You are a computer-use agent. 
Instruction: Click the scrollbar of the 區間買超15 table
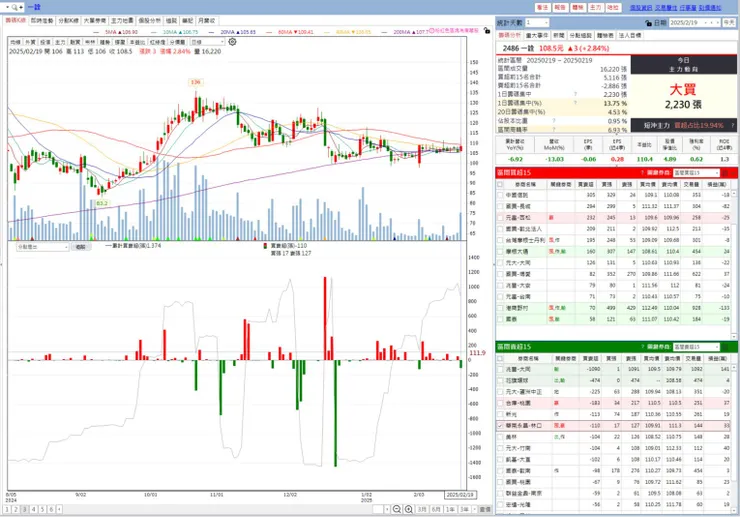[734, 264]
